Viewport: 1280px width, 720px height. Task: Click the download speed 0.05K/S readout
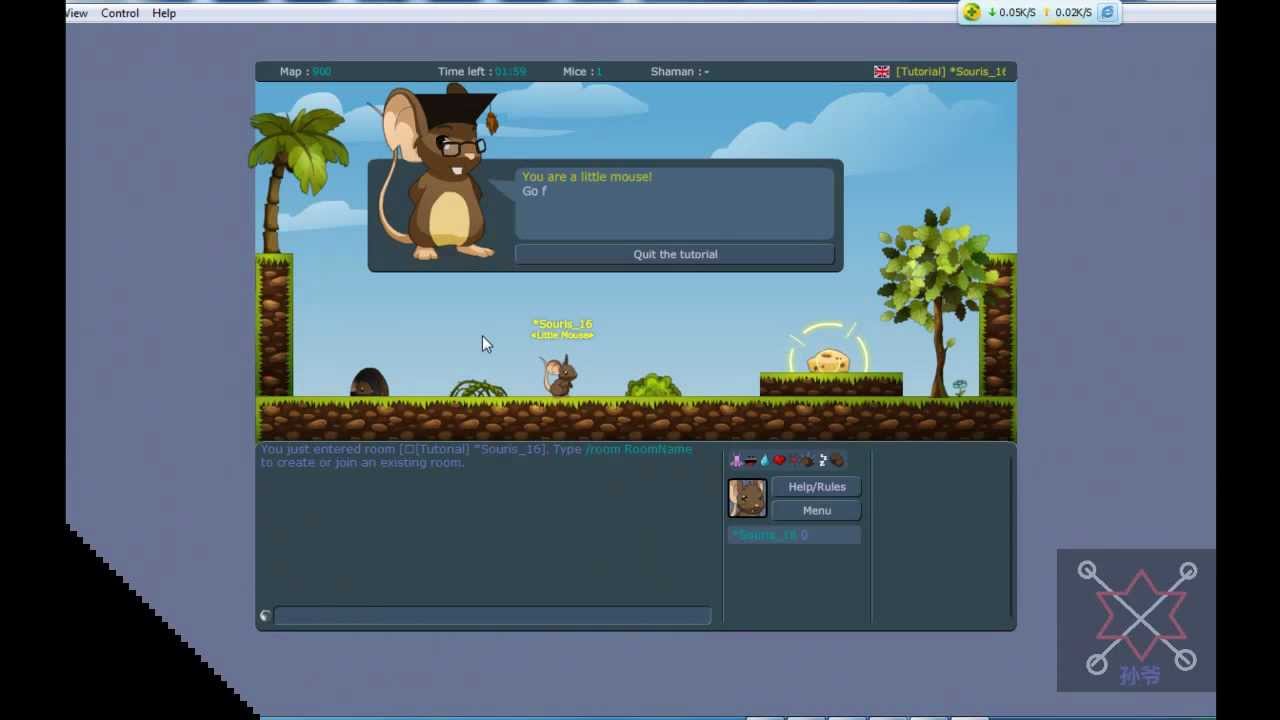[x=1012, y=12]
